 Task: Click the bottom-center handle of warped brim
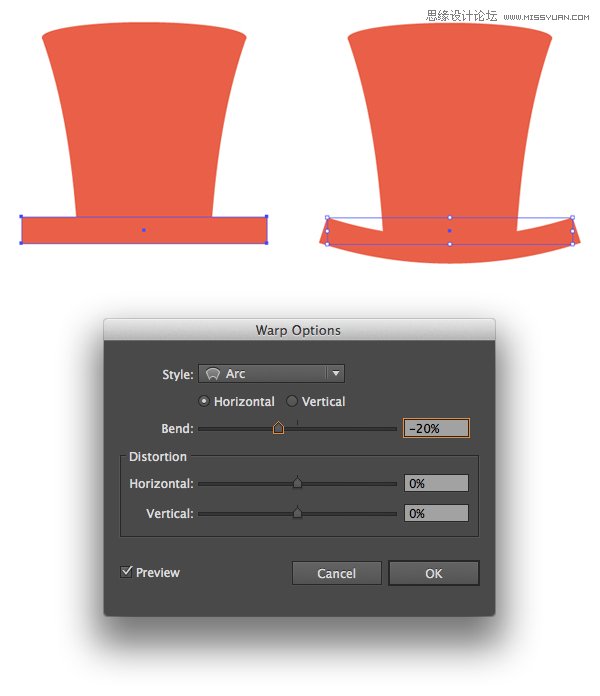450,244
